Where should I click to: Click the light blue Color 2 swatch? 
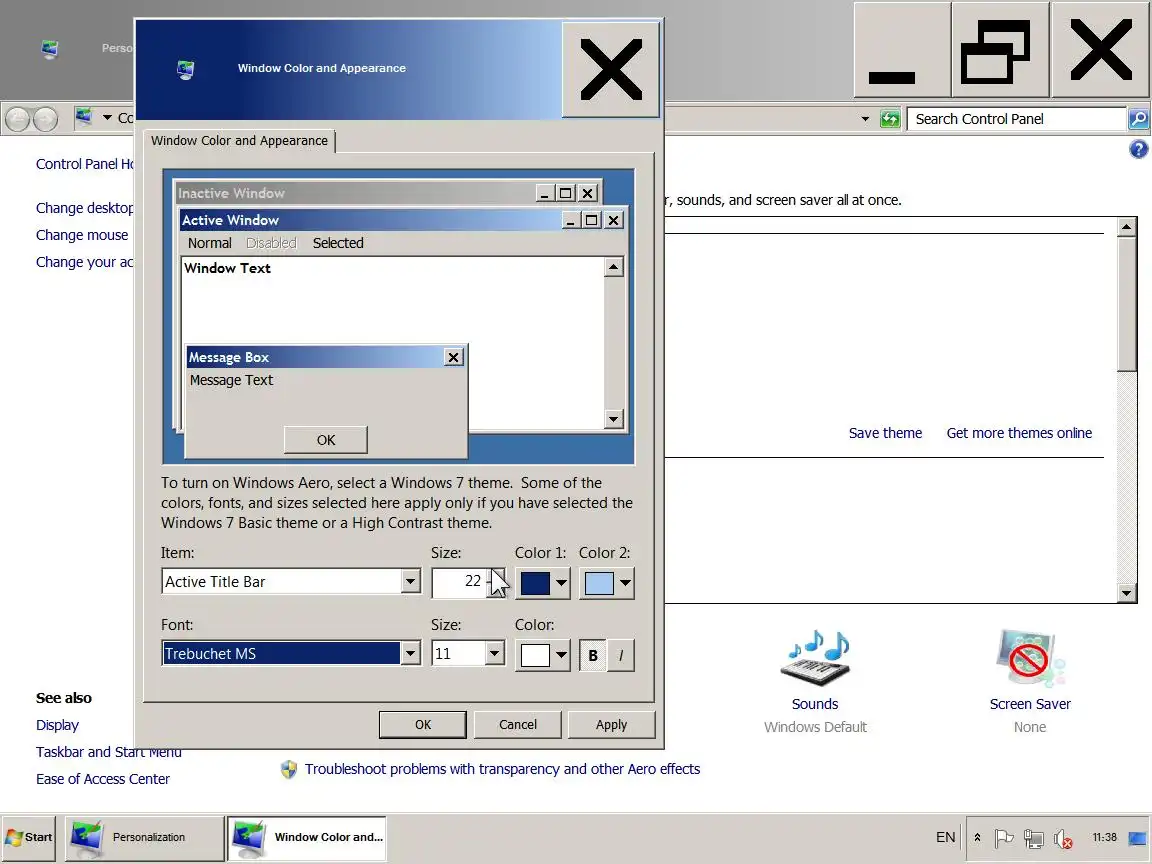[x=599, y=583]
